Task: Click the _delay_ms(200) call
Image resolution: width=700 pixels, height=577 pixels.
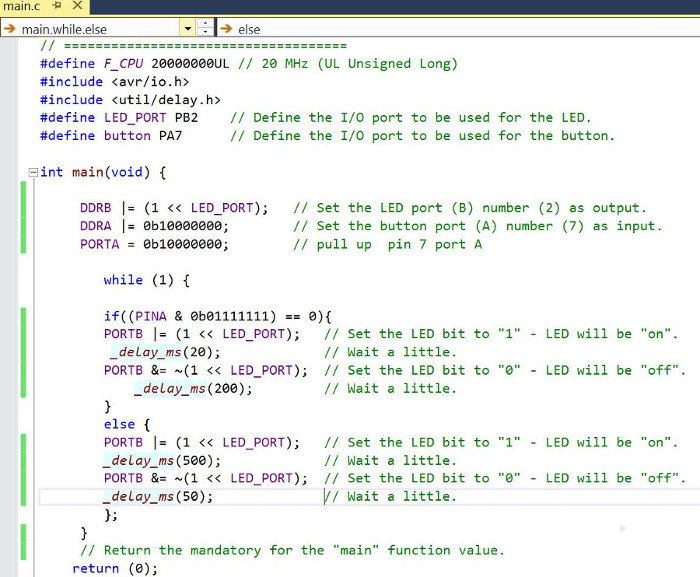Action: click(193, 389)
